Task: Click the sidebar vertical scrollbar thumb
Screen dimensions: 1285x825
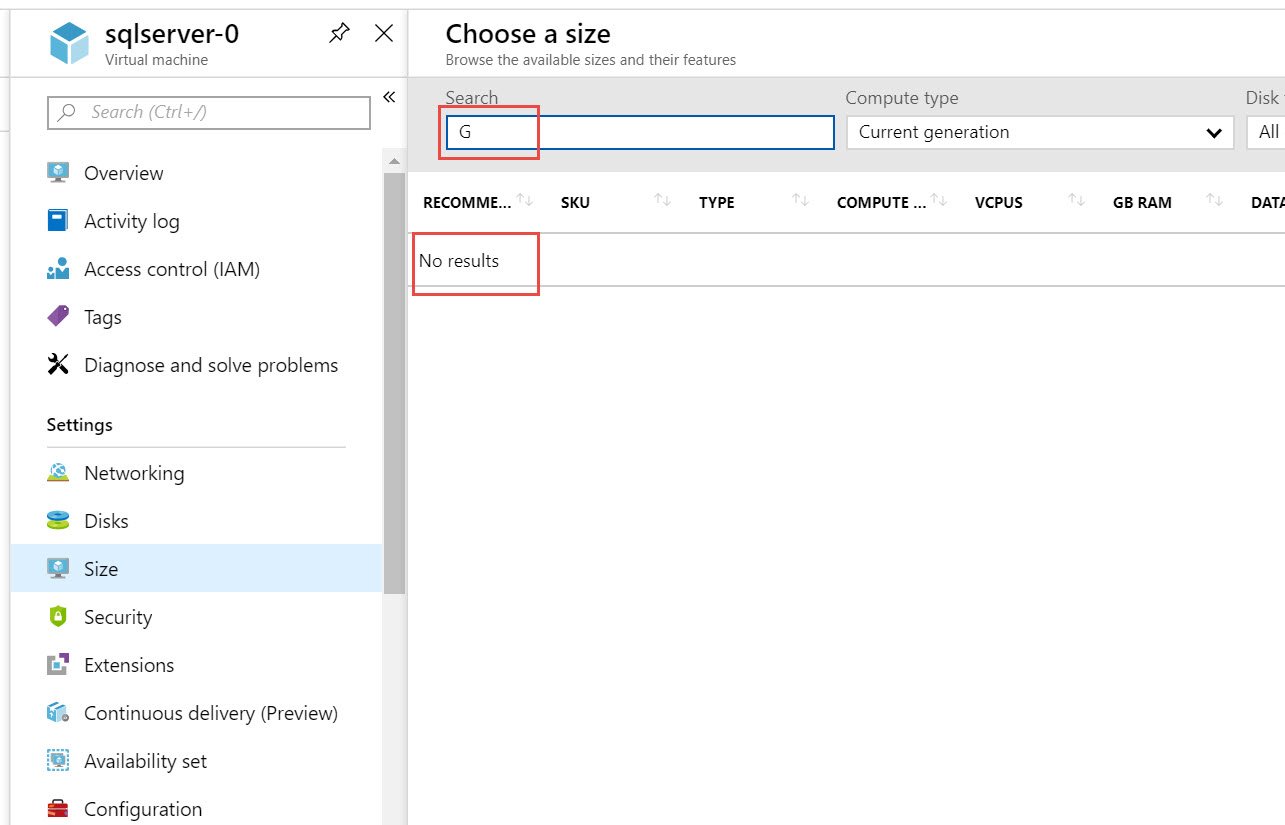Action: point(394,381)
